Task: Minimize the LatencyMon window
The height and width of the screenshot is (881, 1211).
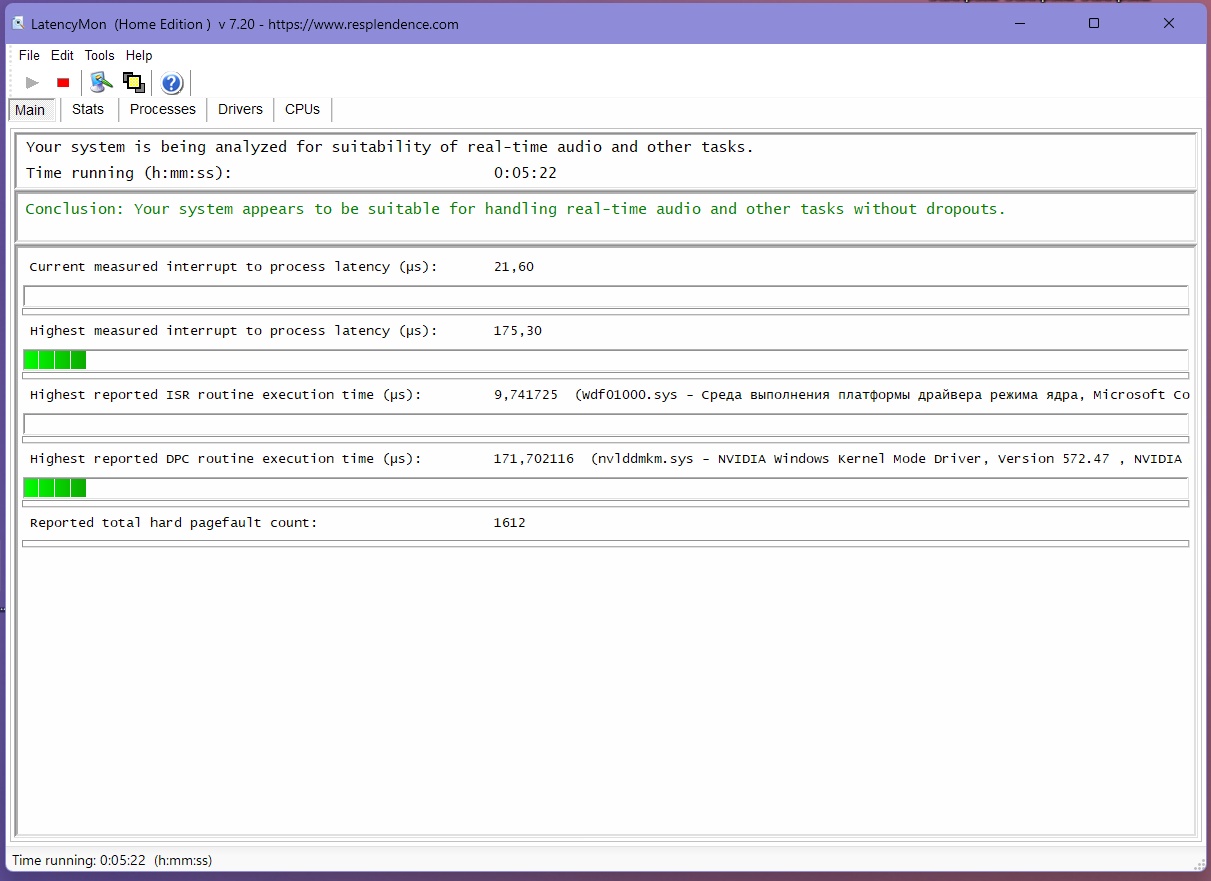Action: click(x=1021, y=23)
